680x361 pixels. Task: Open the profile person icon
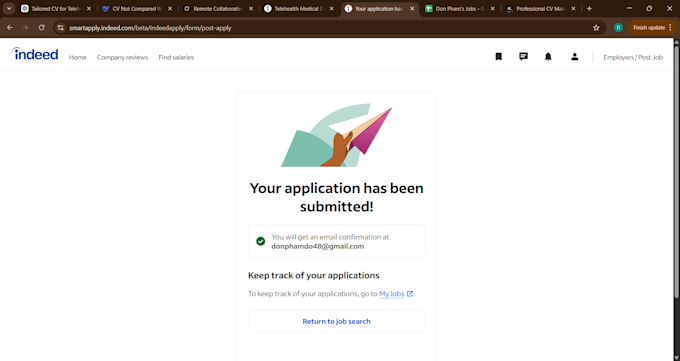coord(575,57)
